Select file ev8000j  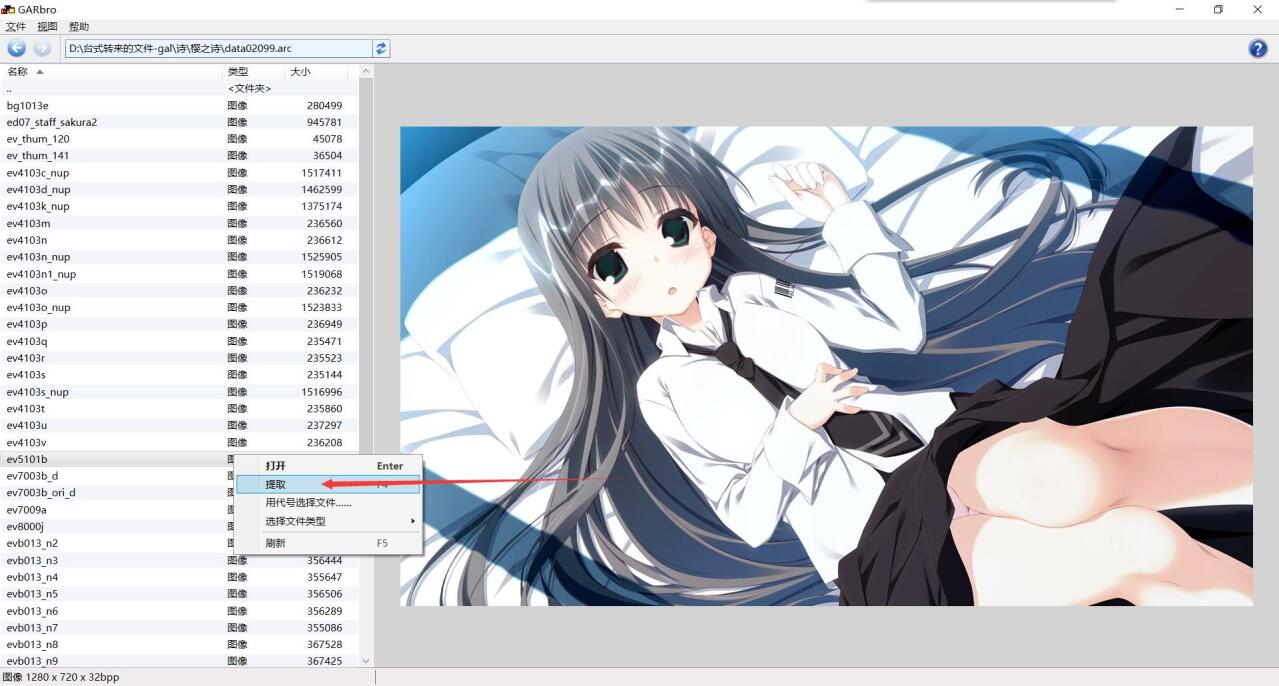pos(118,526)
